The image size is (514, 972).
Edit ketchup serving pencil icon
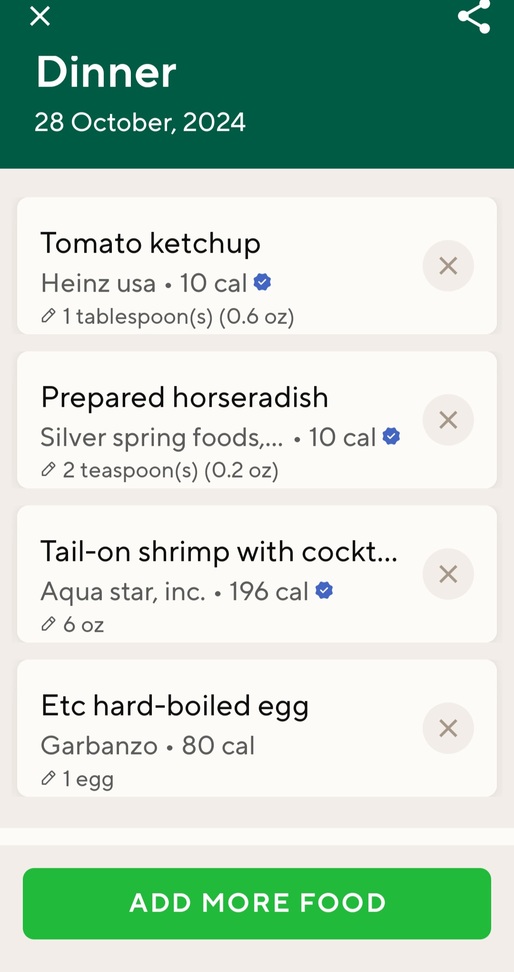point(48,316)
